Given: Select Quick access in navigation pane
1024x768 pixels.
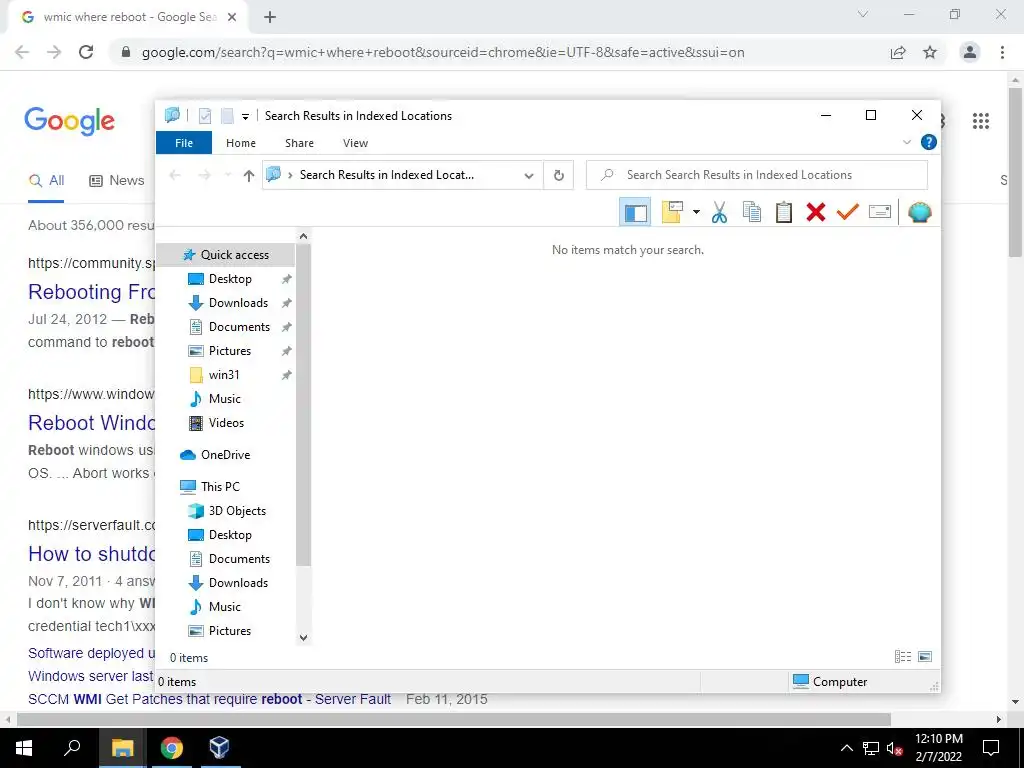Looking at the screenshot, I should [x=226, y=255].
